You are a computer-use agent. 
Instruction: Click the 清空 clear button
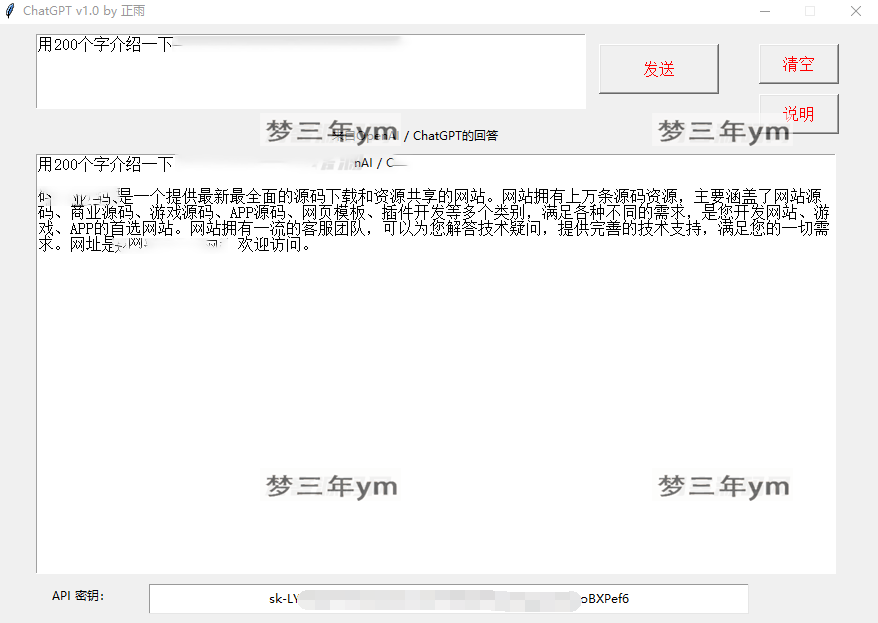pyautogui.click(x=798, y=64)
